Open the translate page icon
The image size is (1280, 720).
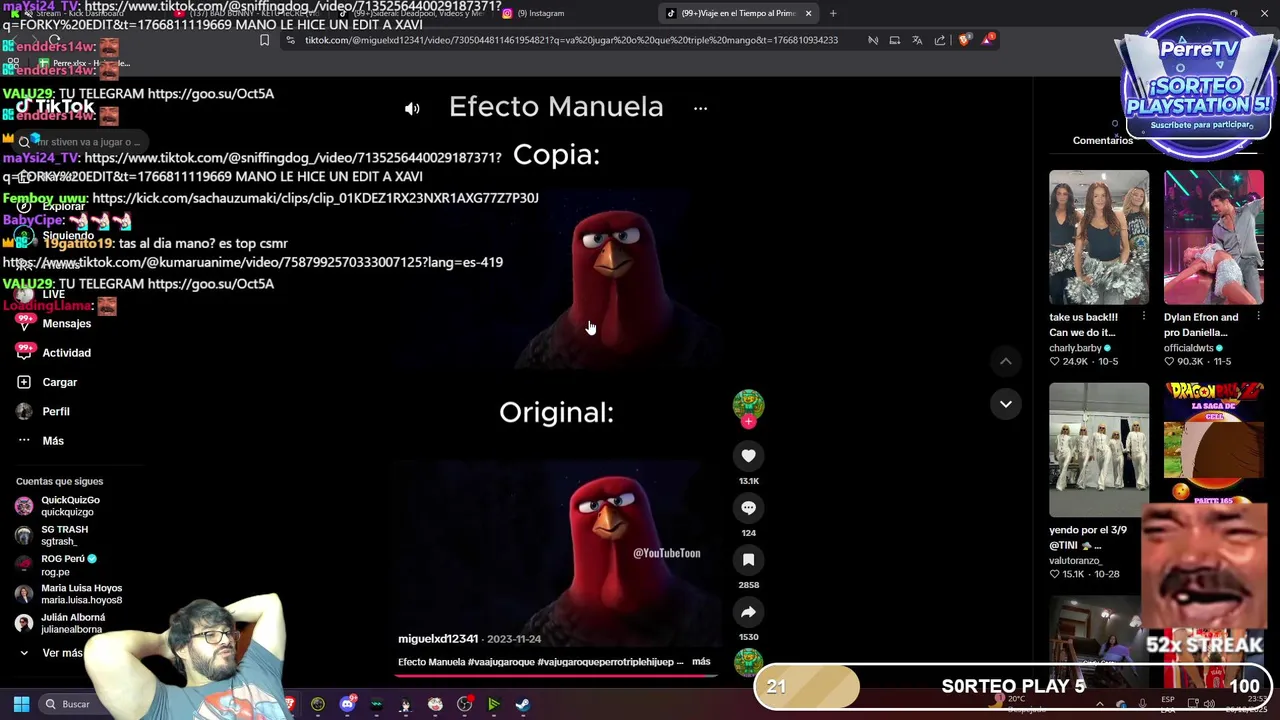click(917, 40)
